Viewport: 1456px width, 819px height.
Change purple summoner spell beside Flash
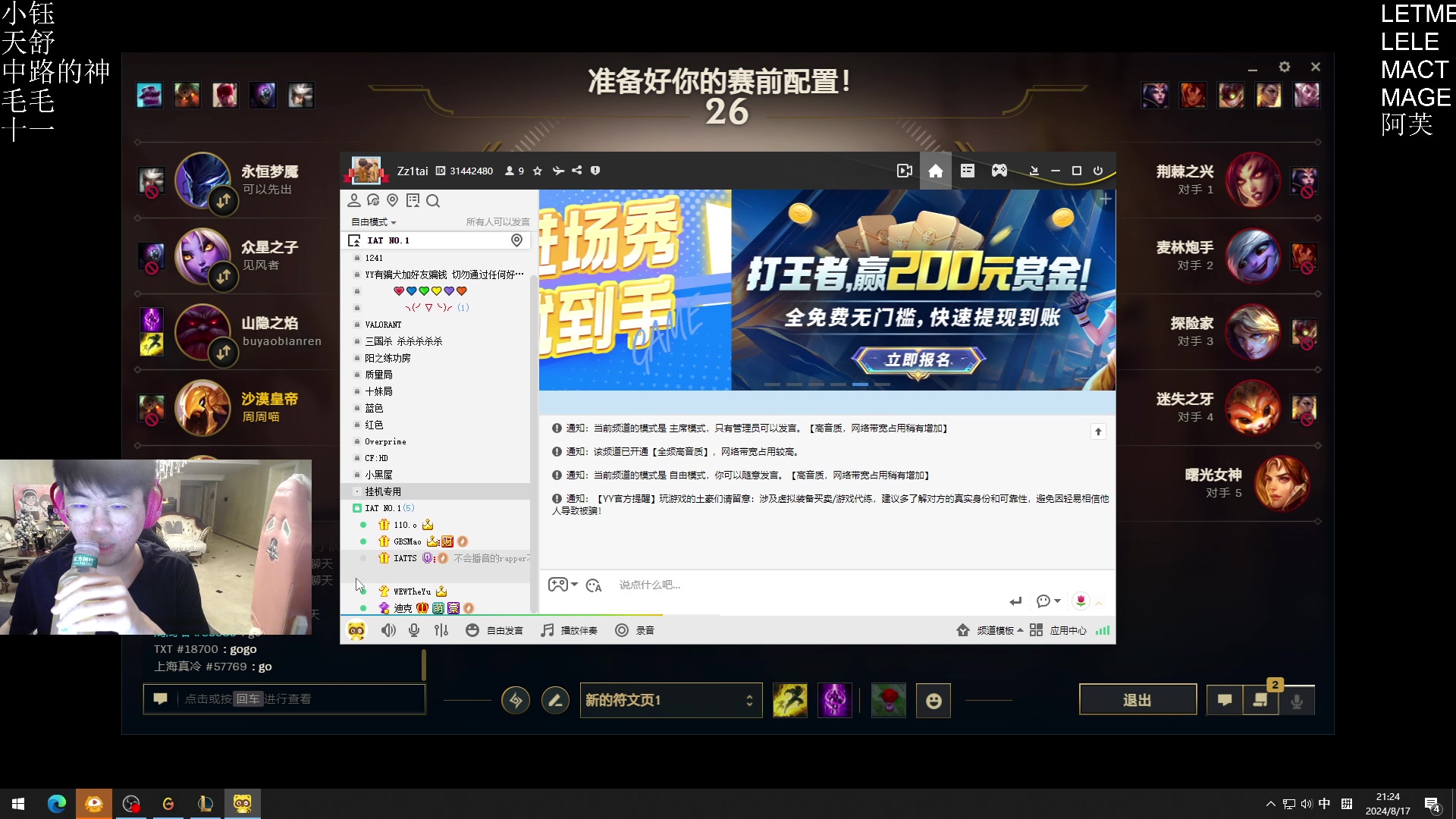[x=835, y=701]
